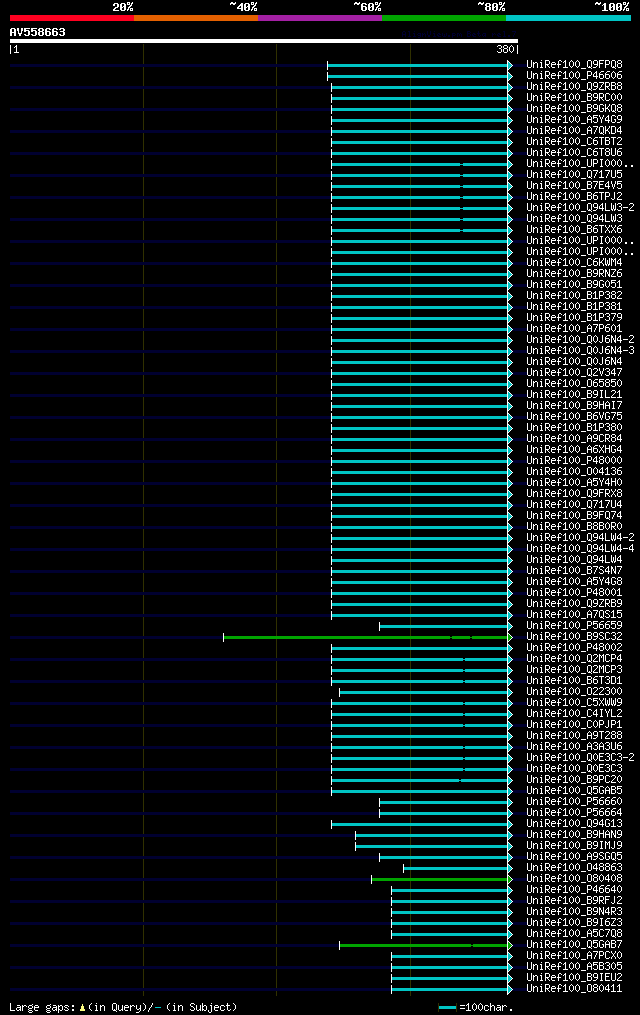Select hit UniRef100_P56659

pos(574,626)
